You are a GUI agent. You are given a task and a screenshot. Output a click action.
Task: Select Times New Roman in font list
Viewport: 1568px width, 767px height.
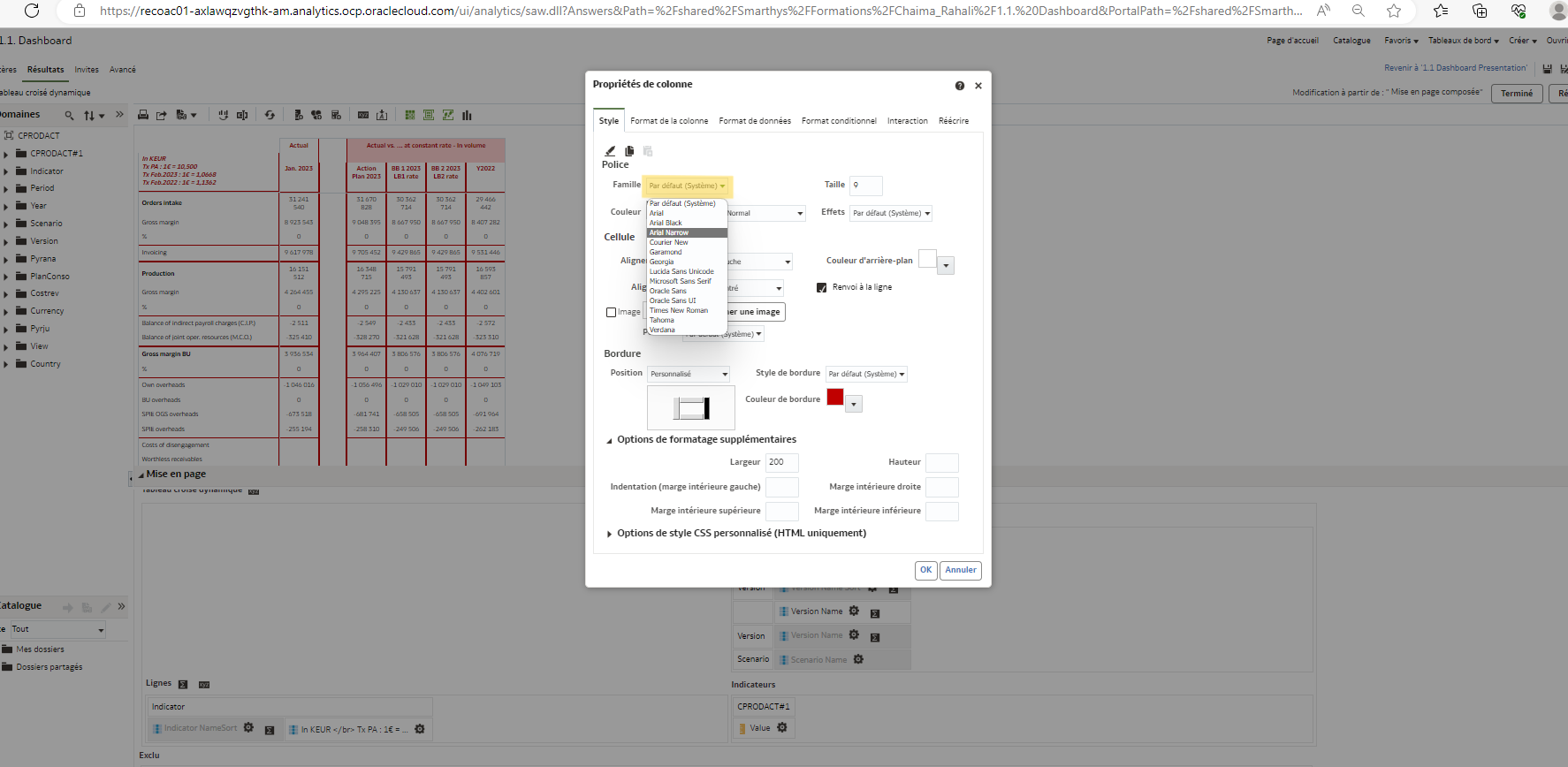pyautogui.click(x=687, y=310)
